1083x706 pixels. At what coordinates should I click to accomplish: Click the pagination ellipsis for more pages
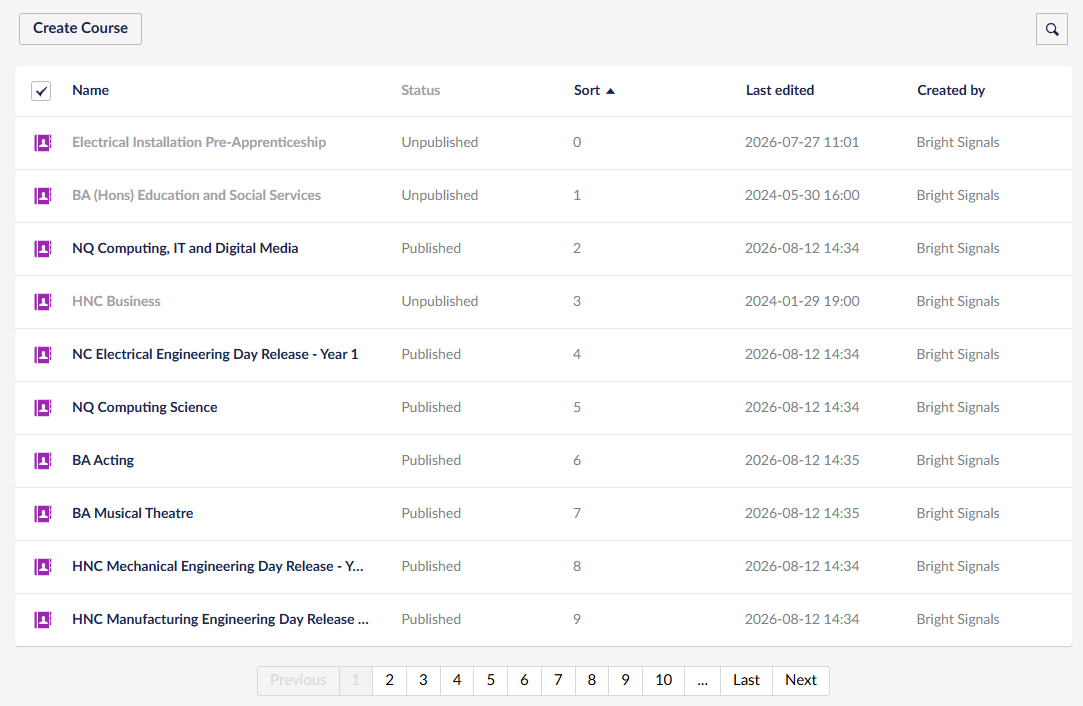coord(702,680)
